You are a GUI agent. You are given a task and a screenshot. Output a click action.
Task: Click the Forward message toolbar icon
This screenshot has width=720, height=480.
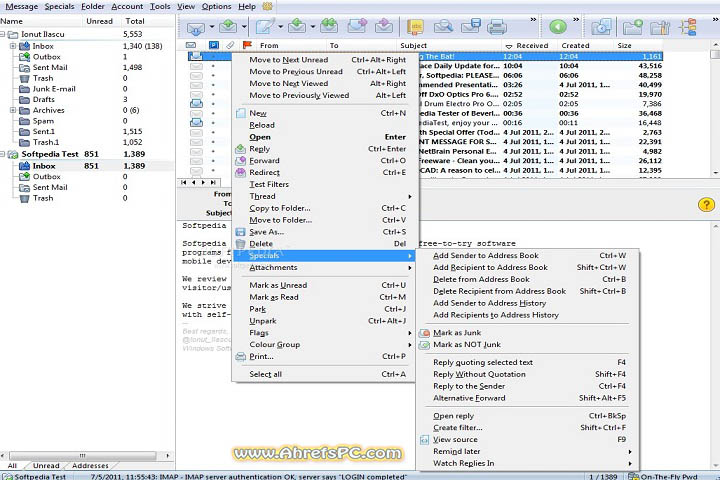[x=357, y=26]
